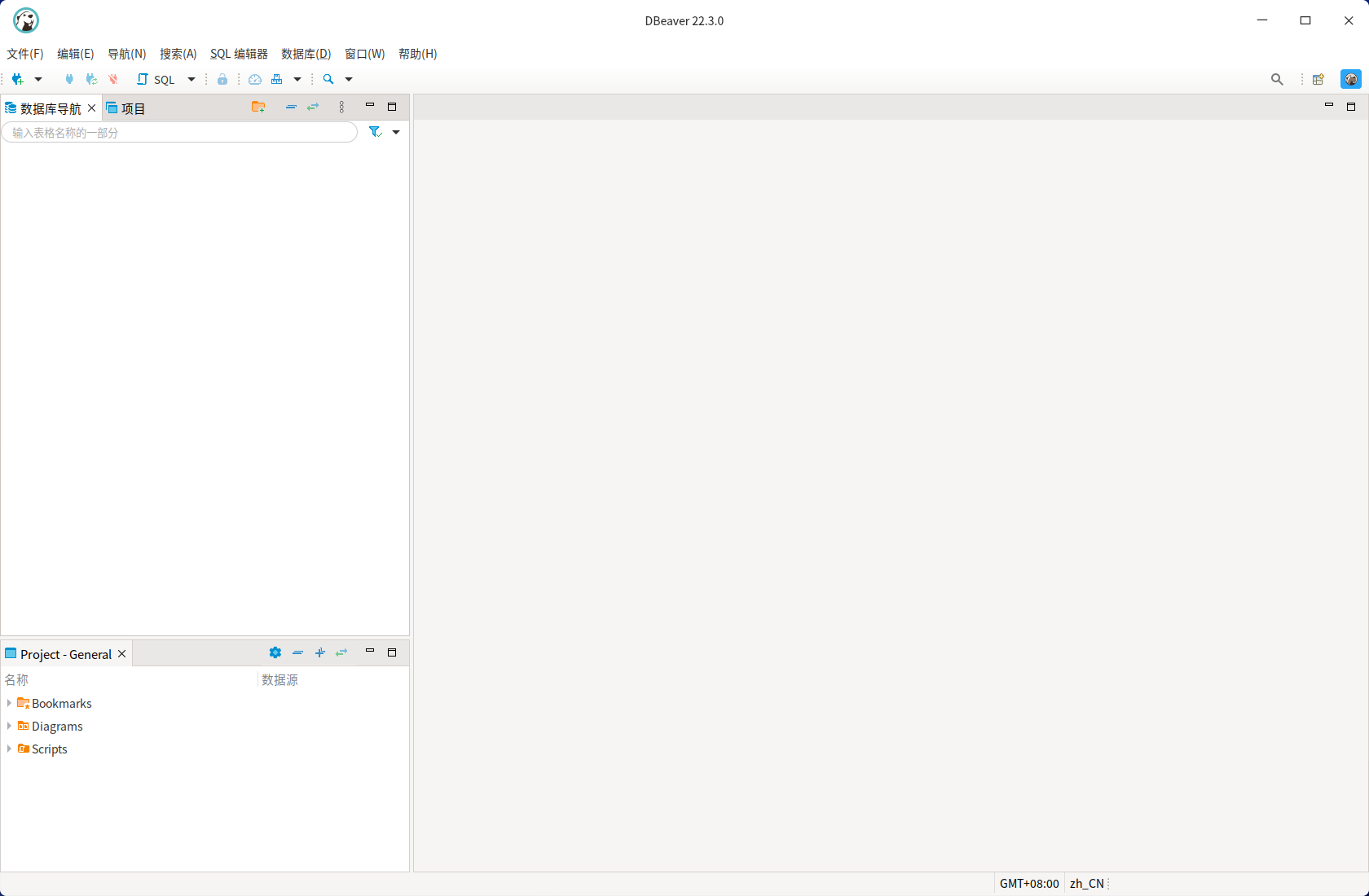The width and height of the screenshot is (1369, 896).
Task: Click the expand all plus icon in project panel
Action: point(320,652)
